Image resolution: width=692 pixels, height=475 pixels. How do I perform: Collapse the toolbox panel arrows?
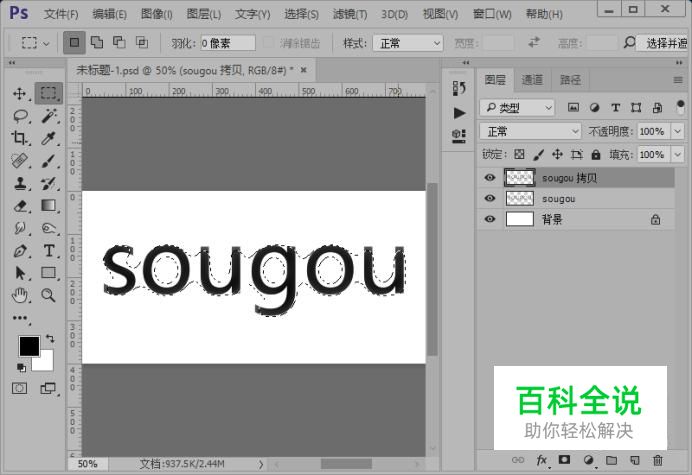click(12, 63)
